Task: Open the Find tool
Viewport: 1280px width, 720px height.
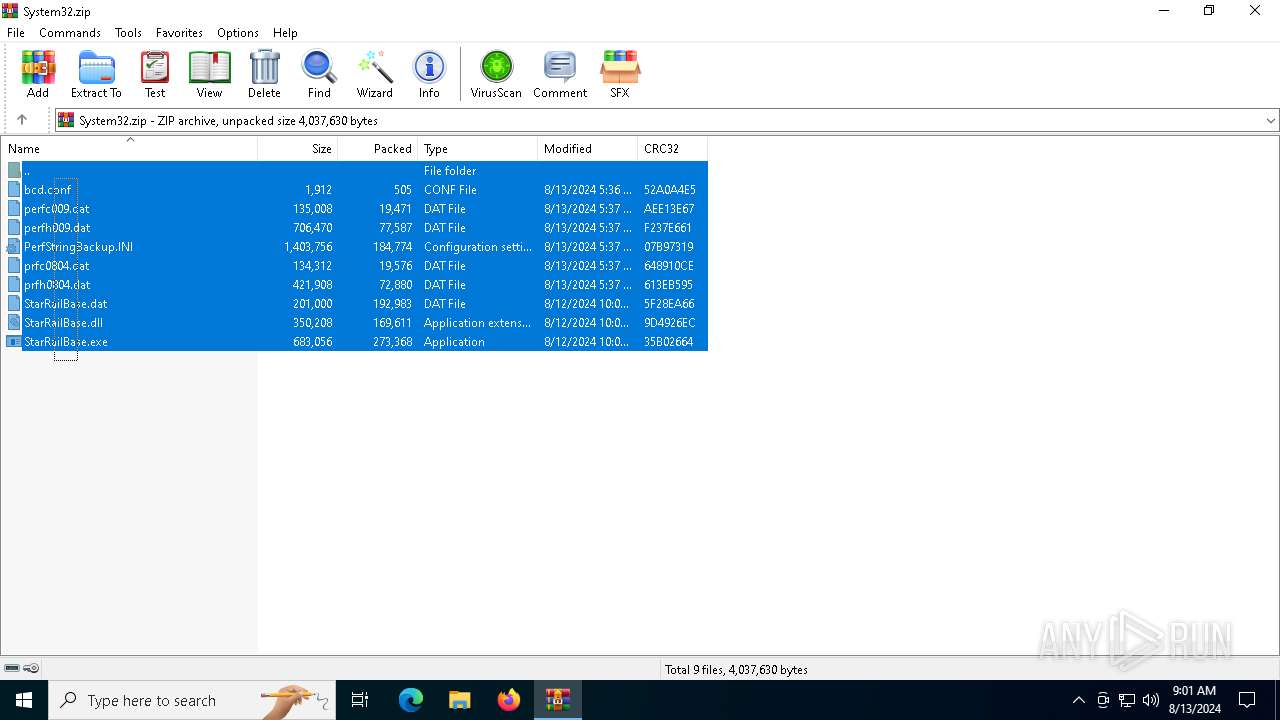Action: tap(319, 74)
